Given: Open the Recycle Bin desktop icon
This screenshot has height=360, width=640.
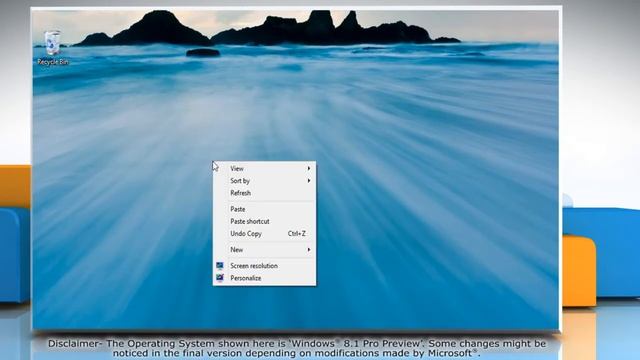Looking at the screenshot, I should click(x=53, y=48).
